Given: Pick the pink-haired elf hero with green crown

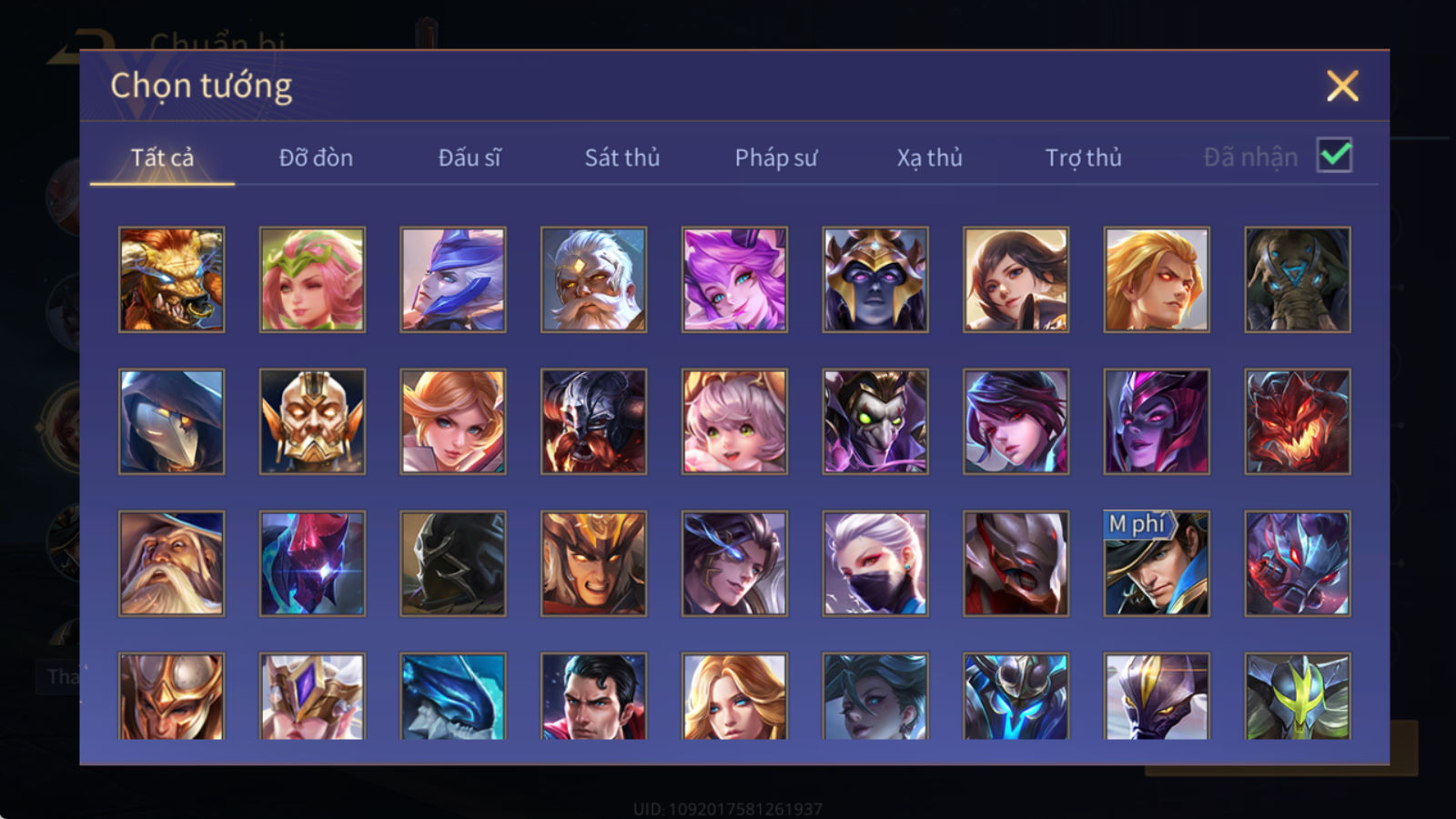Looking at the screenshot, I should [x=312, y=279].
